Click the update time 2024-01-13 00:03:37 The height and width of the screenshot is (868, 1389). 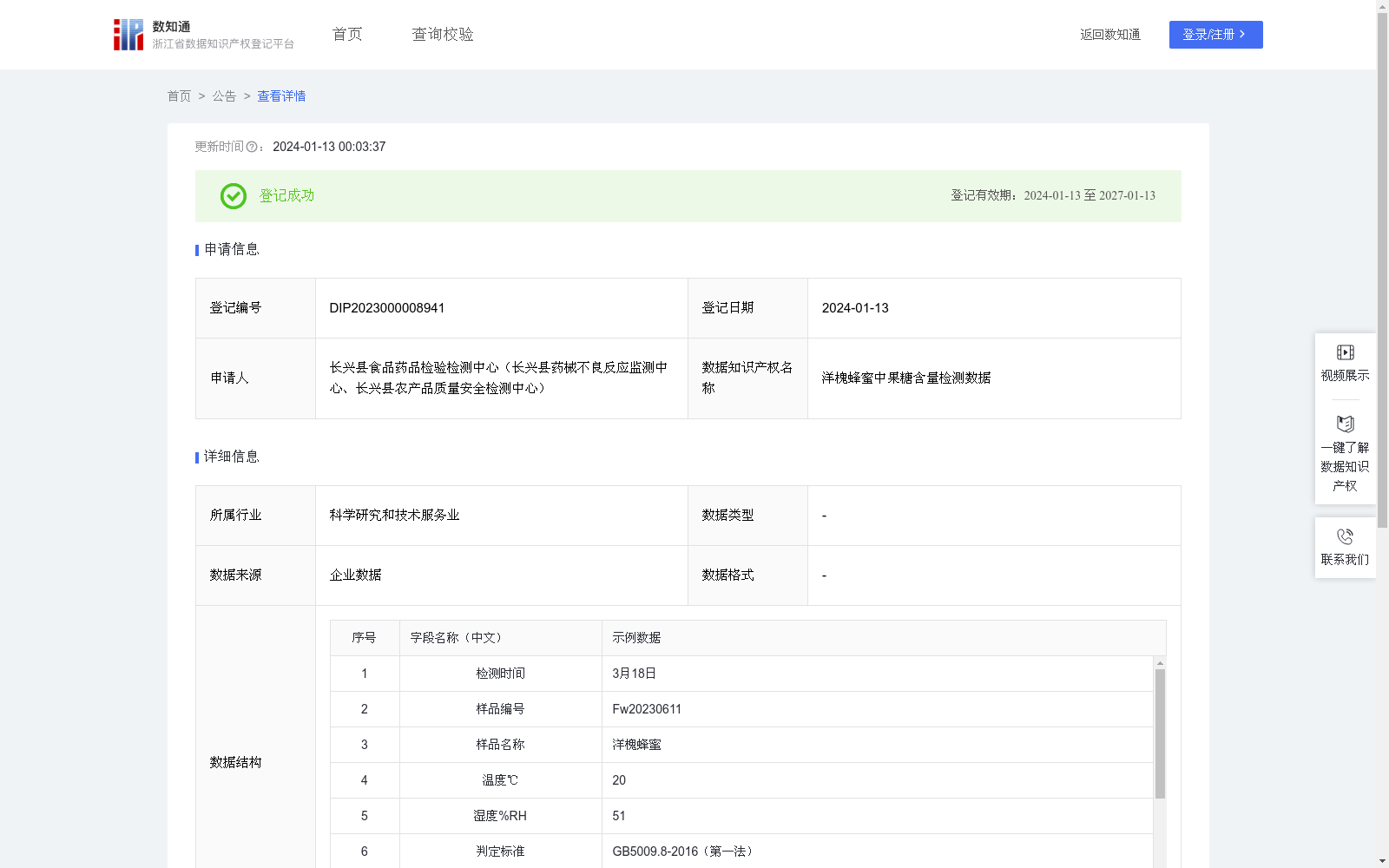point(329,148)
